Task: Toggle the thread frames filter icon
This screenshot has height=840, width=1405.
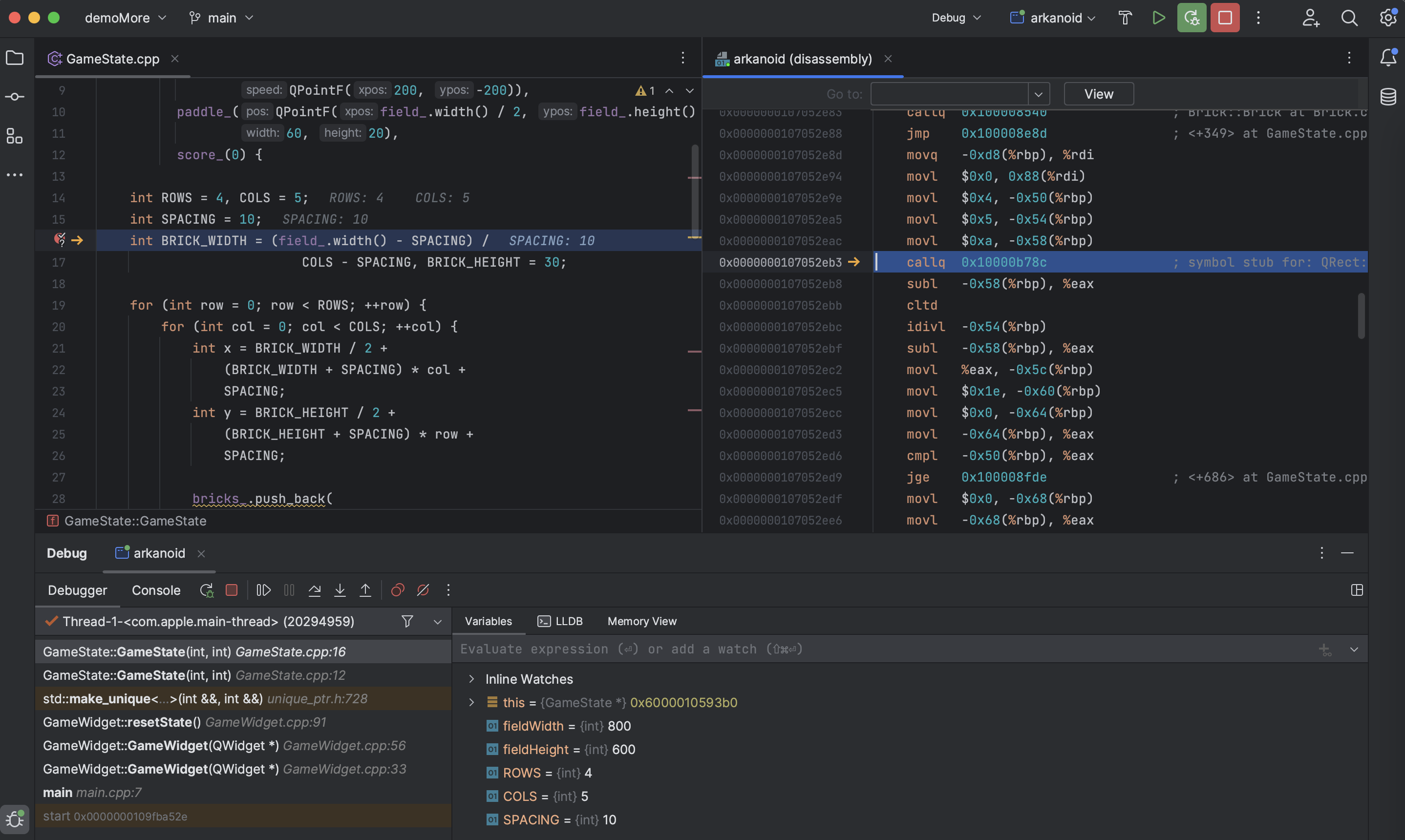Action: click(407, 622)
